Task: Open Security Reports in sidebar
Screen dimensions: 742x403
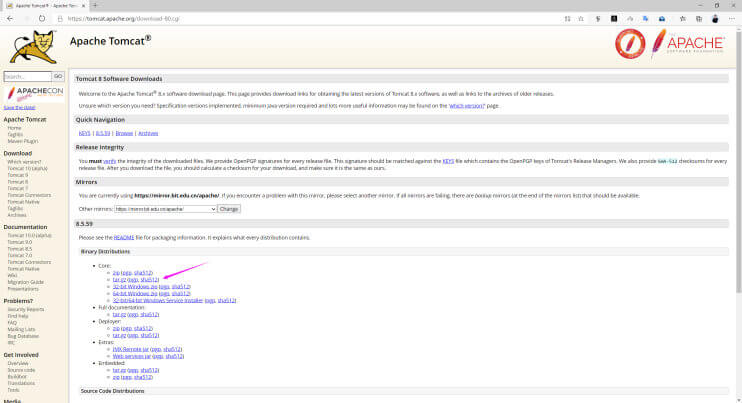Action: pyautogui.click(x=26, y=309)
